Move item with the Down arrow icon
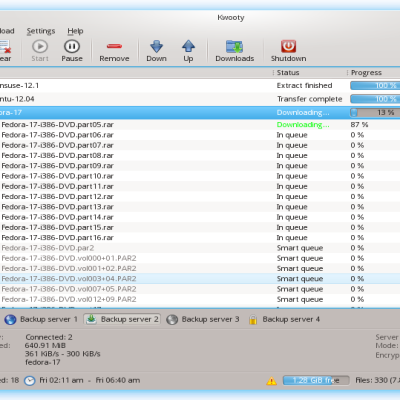Screen dimensions: 400x400 pyautogui.click(x=156, y=46)
